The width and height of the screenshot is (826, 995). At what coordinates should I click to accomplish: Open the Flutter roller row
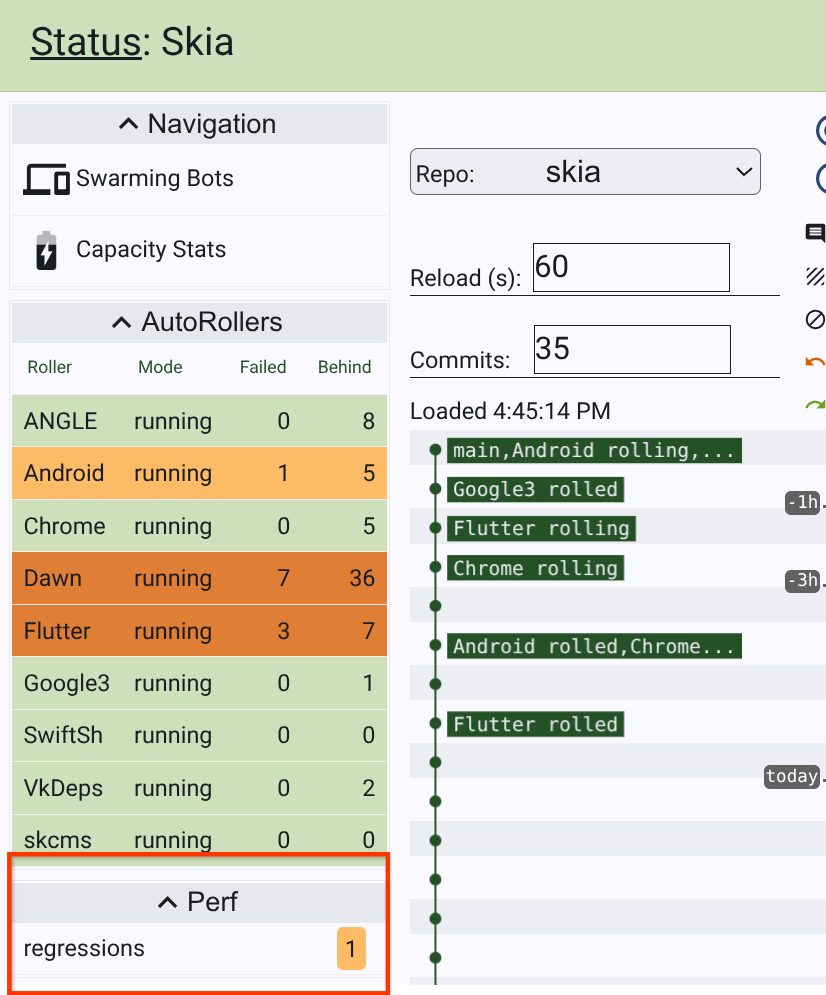pyautogui.click(x=199, y=631)
